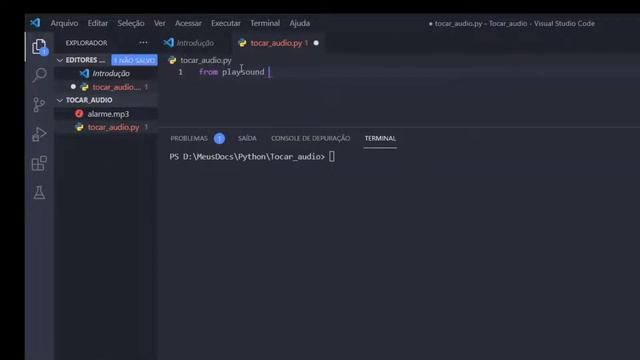Screen dimensions: 640x360
Task: Click the tocar_audio.py breadcrumb
Action: coord(206,60)
